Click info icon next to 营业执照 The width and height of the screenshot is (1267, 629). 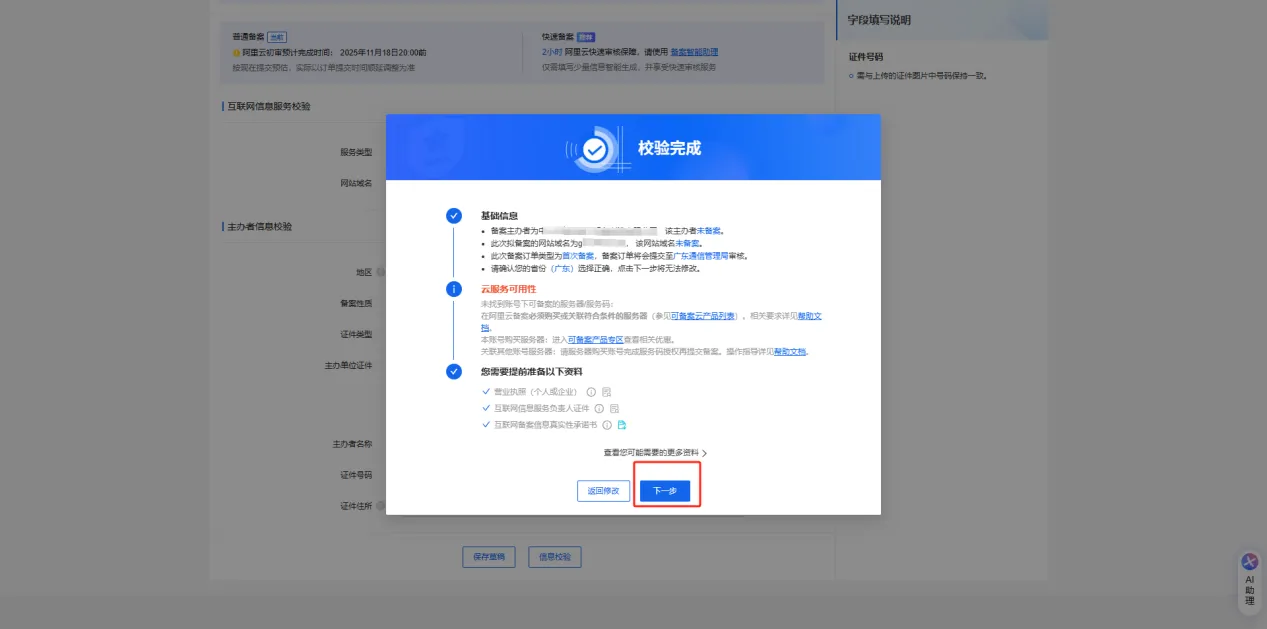pyautogui.click(x=591, y=392)
